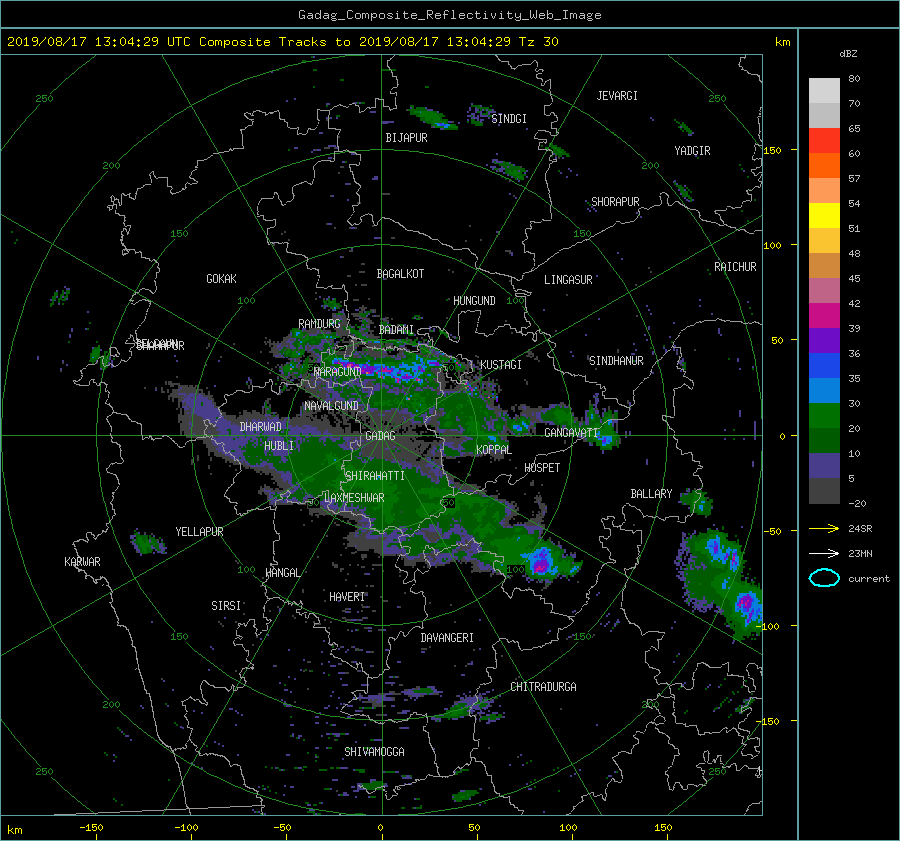Click the 'KOPPAL' city label

pyautogui.click(x=494, y=450)
